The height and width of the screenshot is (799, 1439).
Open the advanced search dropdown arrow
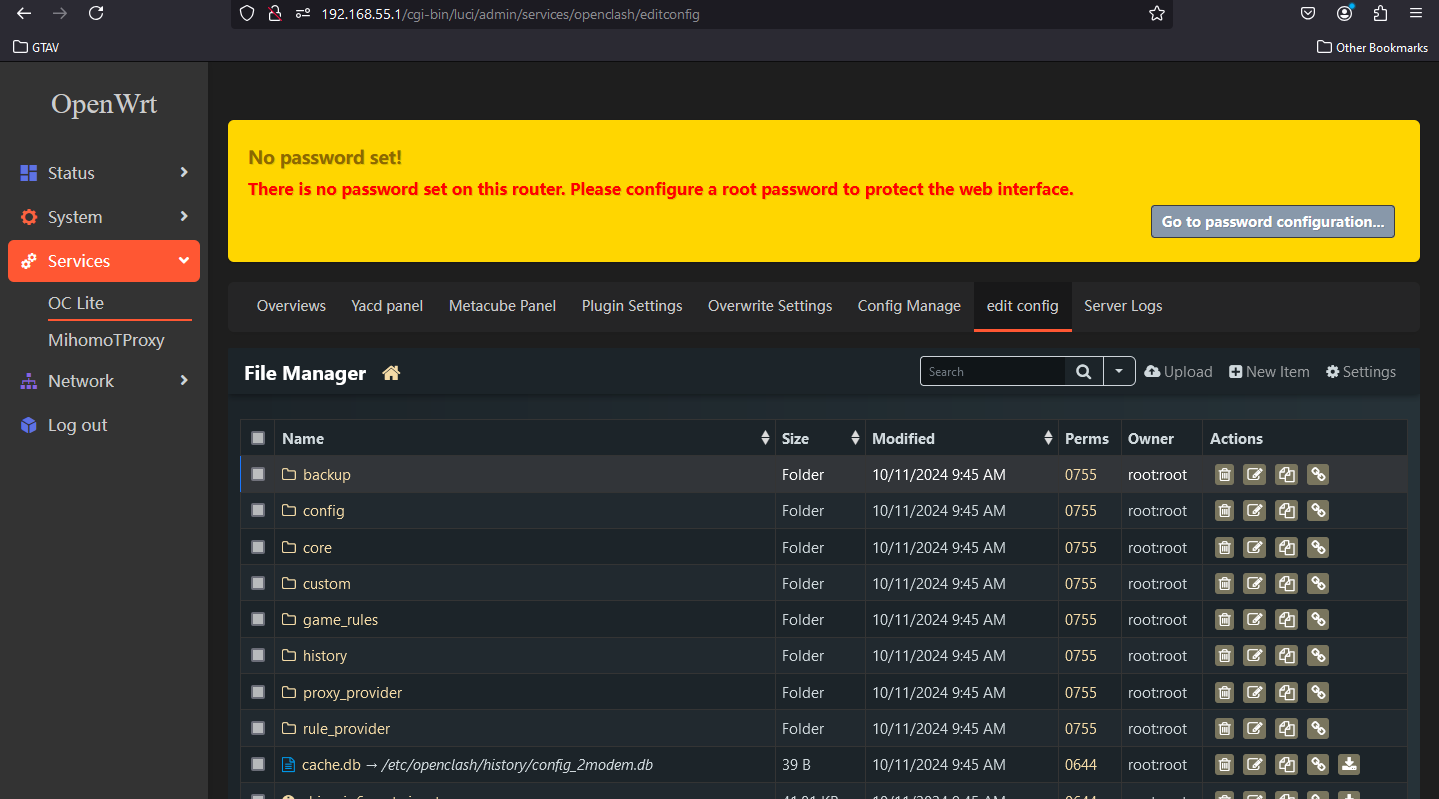[1119, 371]
